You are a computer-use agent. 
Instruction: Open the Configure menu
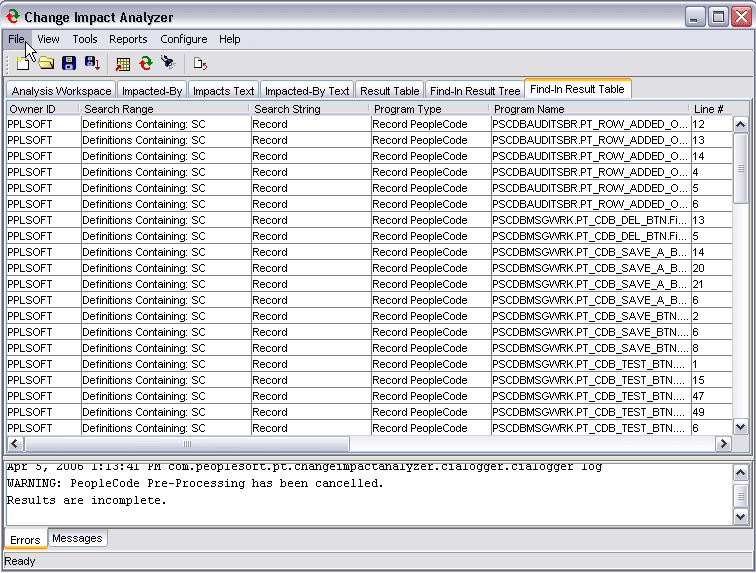(x=184, y=39)
